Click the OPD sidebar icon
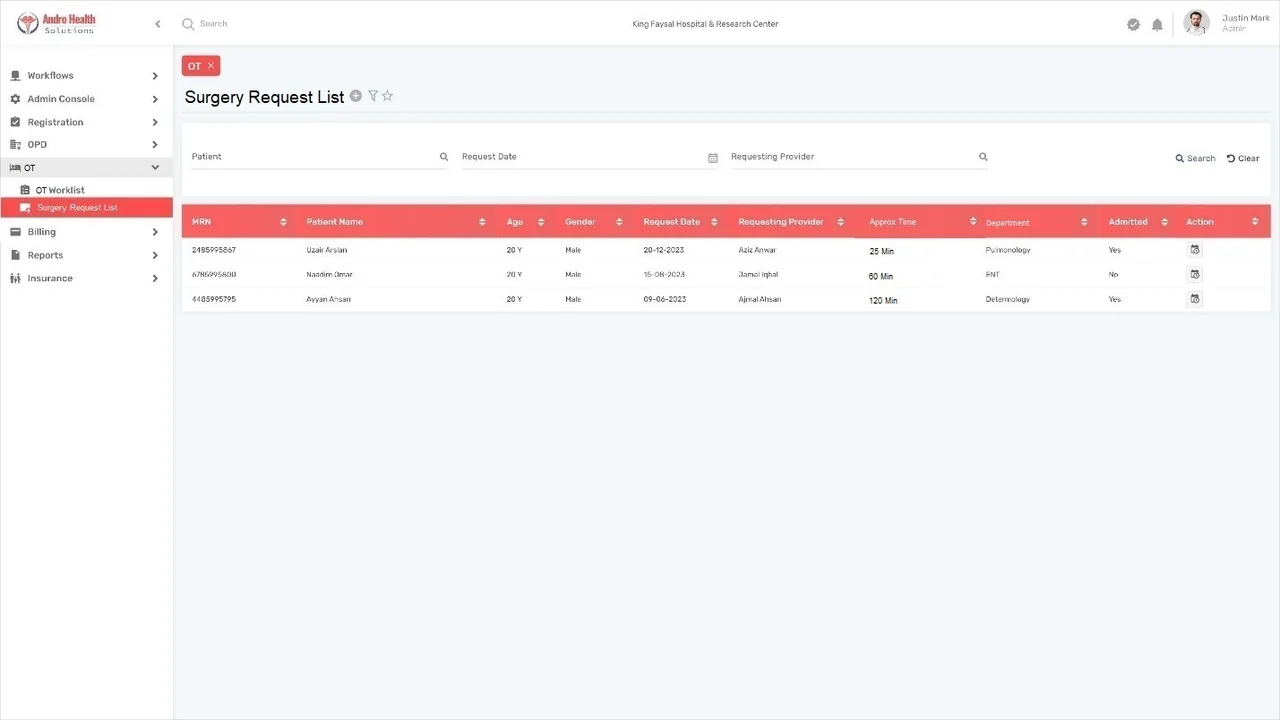 [15, 145]
